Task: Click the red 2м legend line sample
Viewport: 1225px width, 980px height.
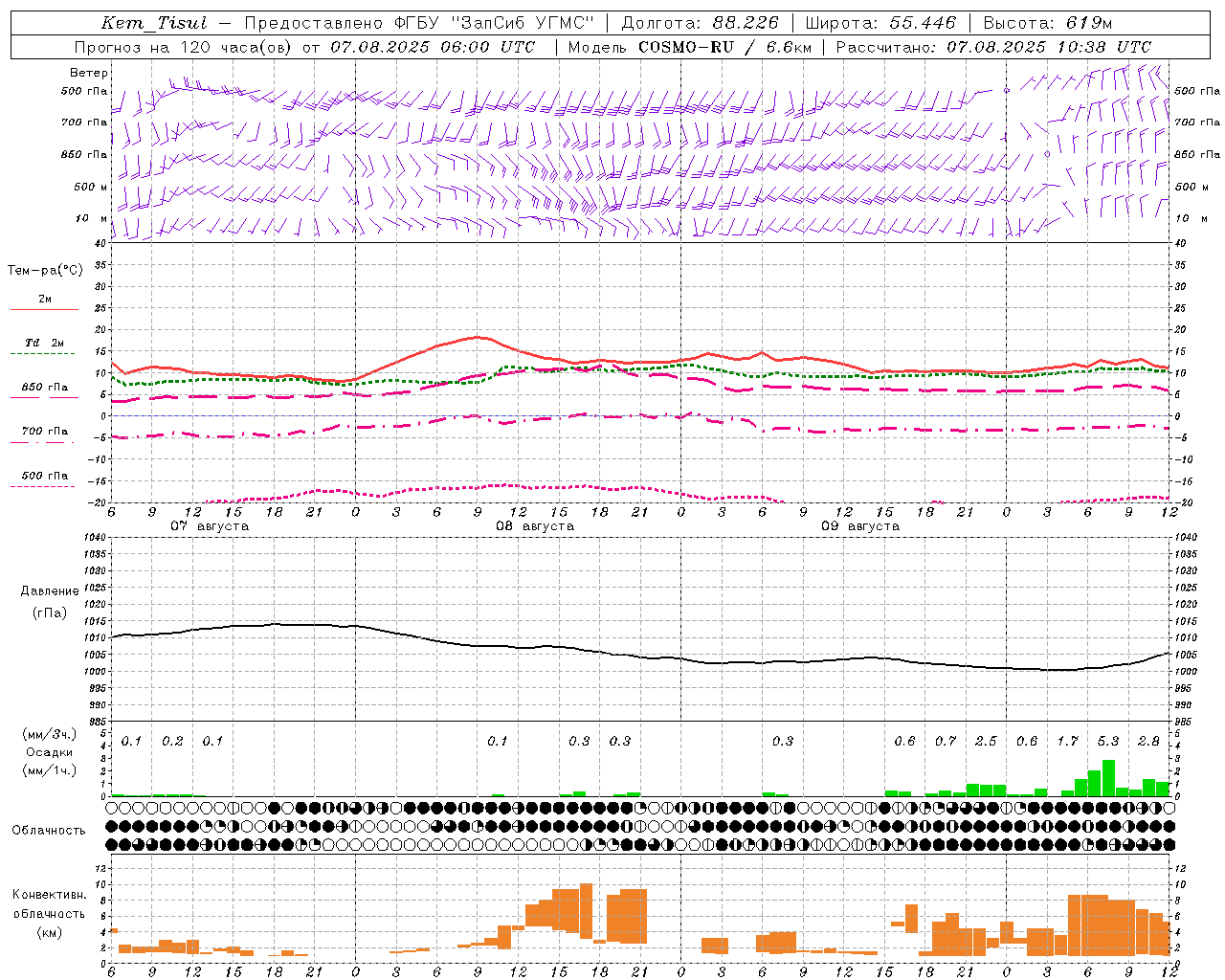Action: coord(44,309)
